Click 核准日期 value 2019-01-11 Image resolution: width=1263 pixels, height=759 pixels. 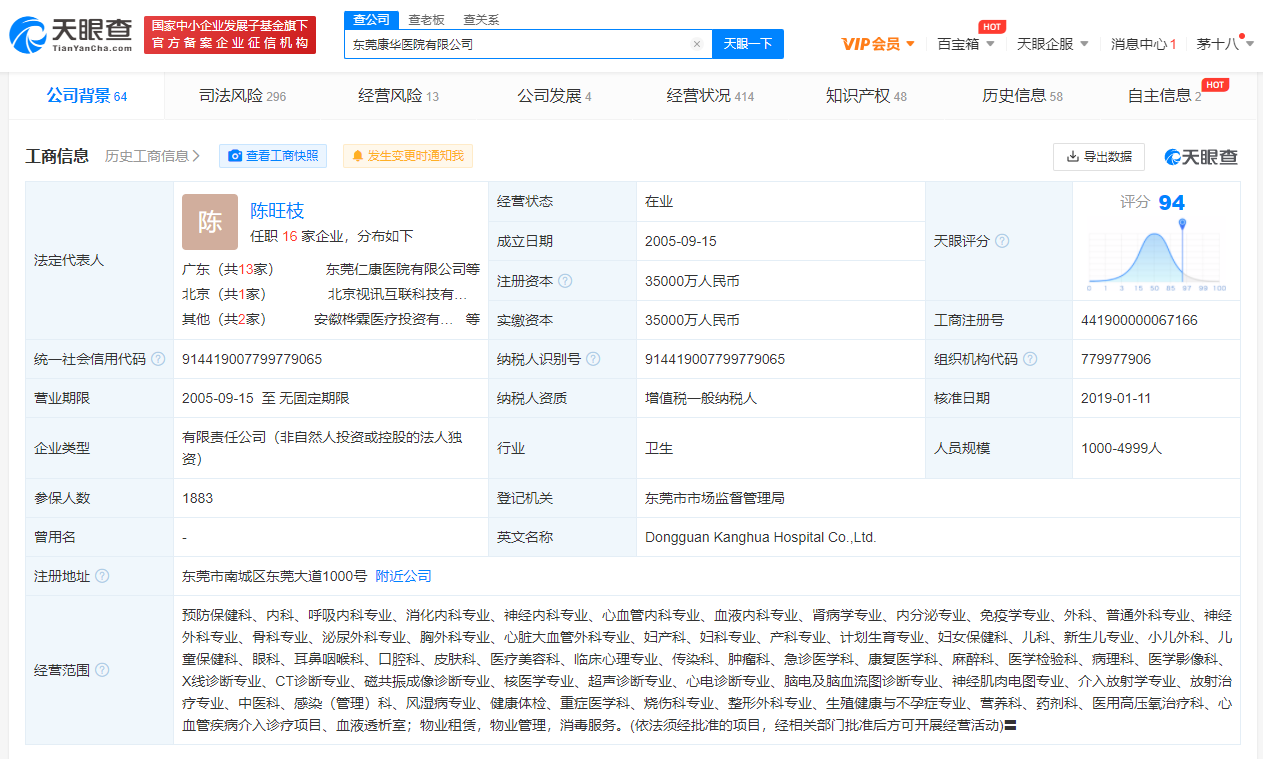[x=1116, y=398]
